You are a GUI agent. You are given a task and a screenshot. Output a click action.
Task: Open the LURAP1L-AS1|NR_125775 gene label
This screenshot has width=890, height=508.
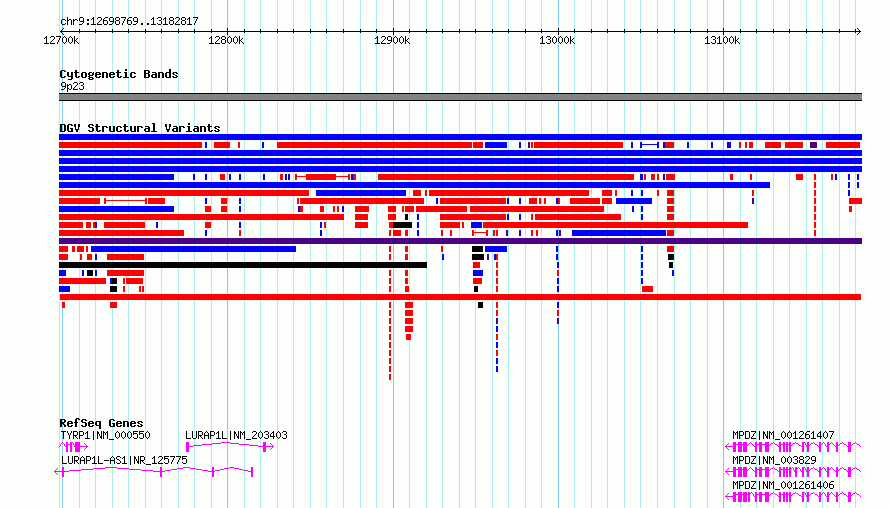click(124, 460)
